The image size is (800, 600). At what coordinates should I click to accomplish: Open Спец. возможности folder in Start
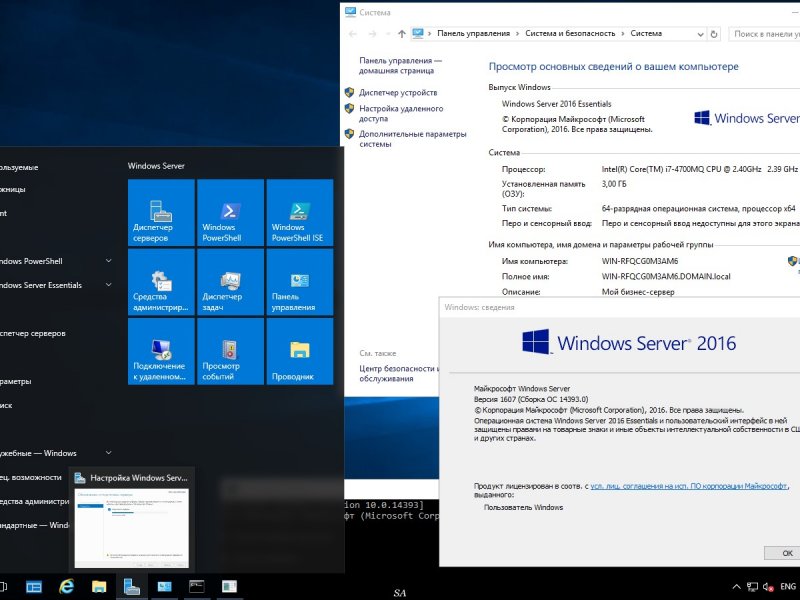pyautogui.click(x=31, y=477)
